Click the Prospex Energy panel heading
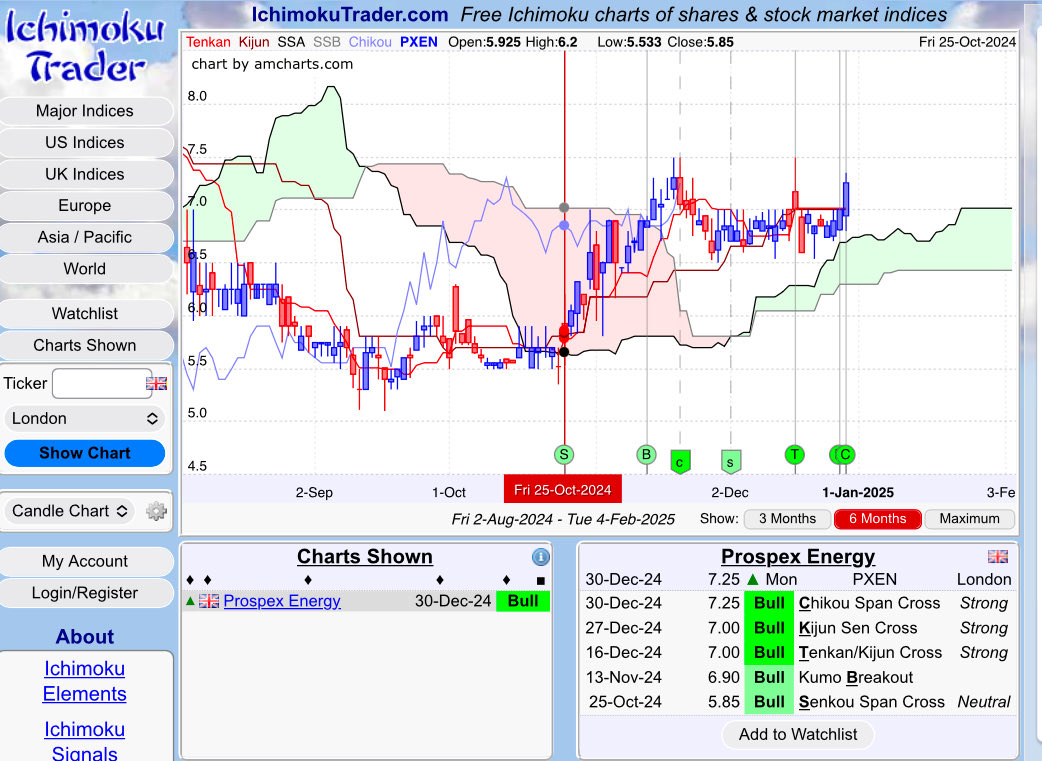 tap(797, 556)
